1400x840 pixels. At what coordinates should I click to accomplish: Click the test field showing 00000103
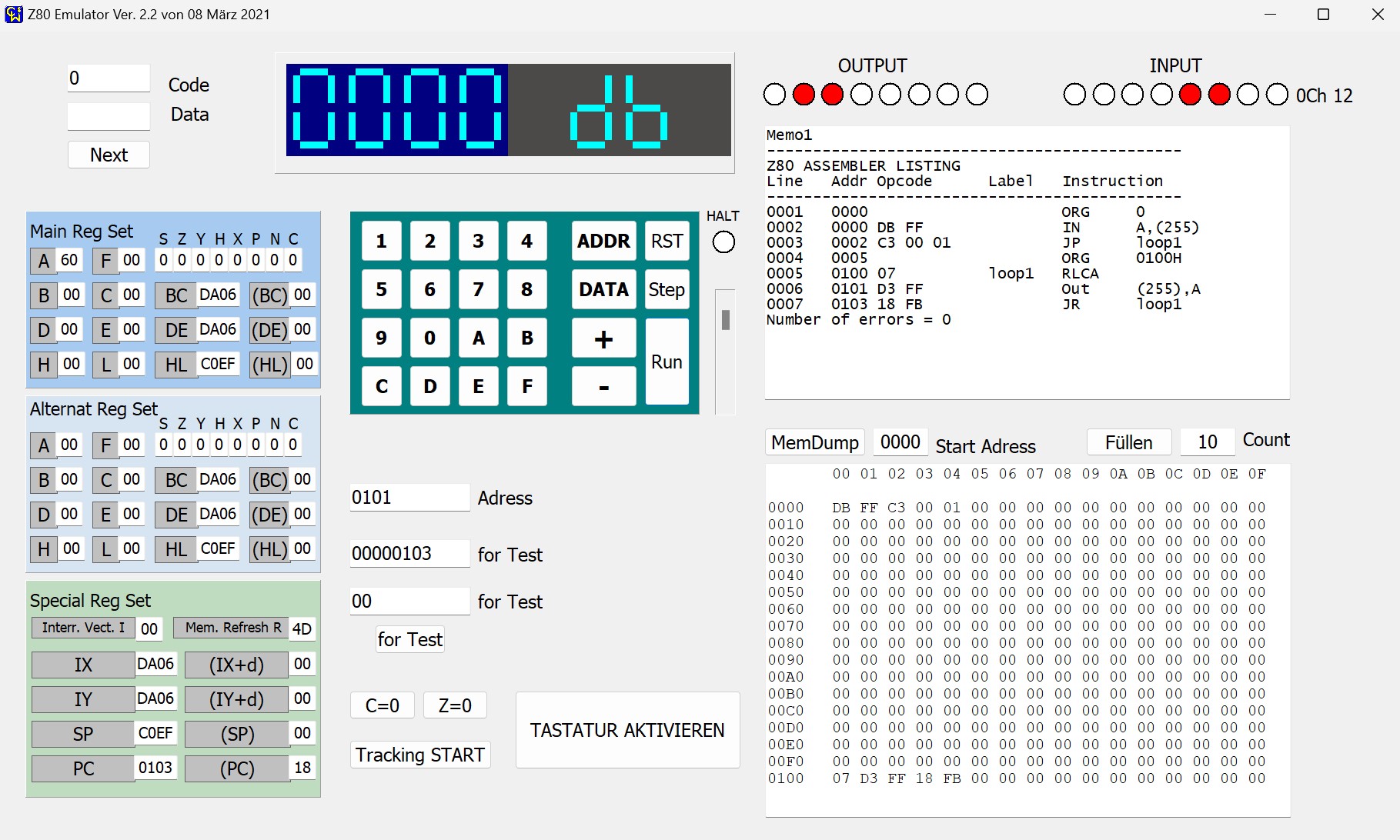(x=409, y=553)
